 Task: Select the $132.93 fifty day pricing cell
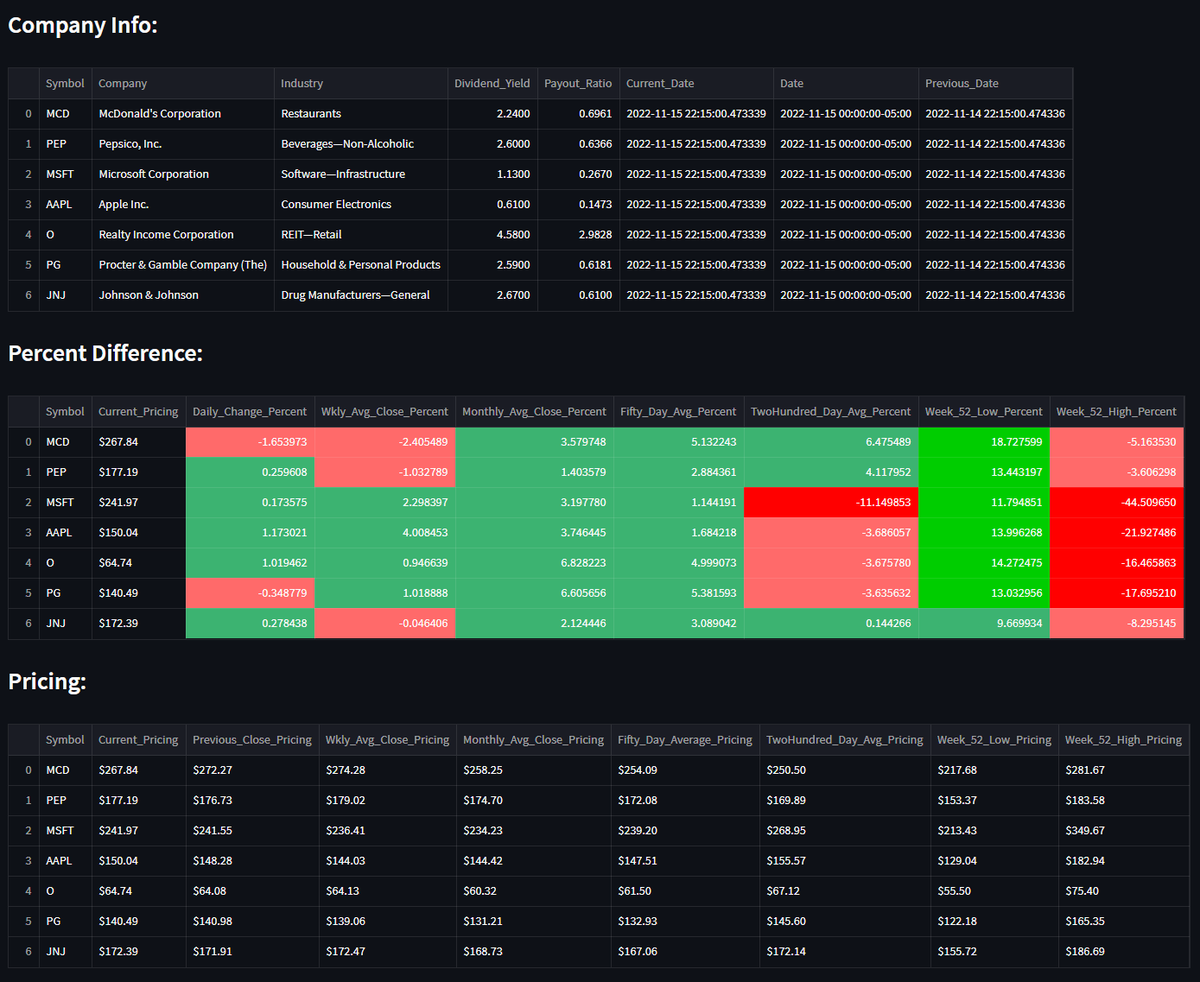click(685, 922)
